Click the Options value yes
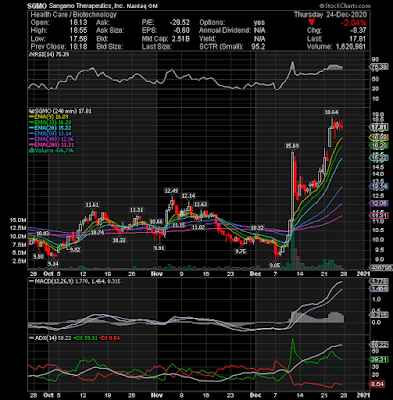The width and height of the screenshot is (393, 400). (259, 23)
